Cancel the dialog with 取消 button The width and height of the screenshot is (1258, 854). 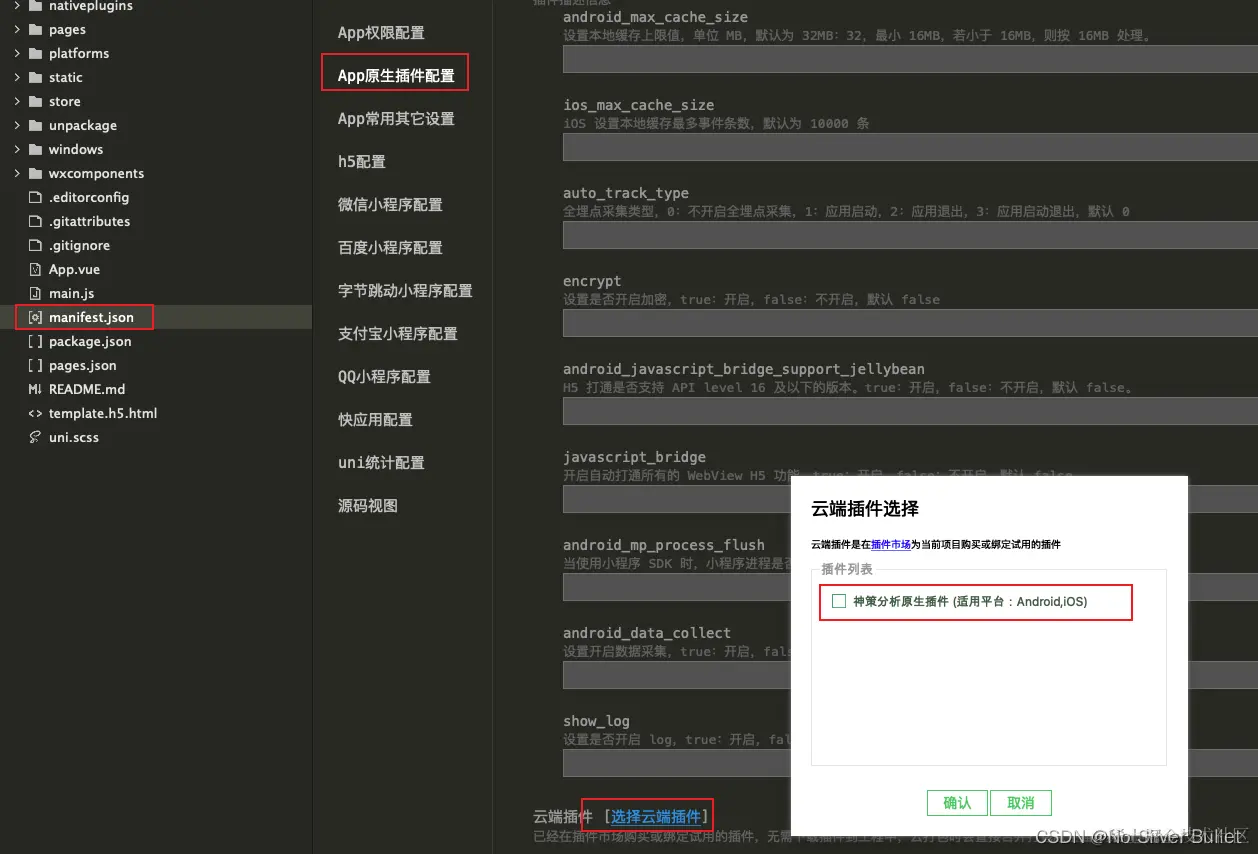pos(1020,802)
